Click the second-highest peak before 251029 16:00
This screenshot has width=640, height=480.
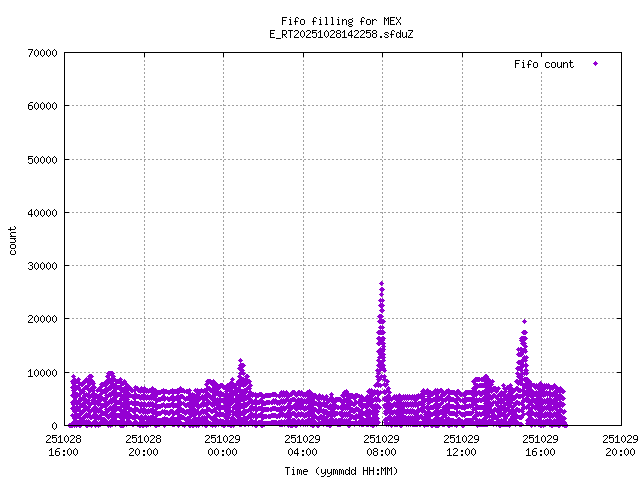(x=524, y=323)
